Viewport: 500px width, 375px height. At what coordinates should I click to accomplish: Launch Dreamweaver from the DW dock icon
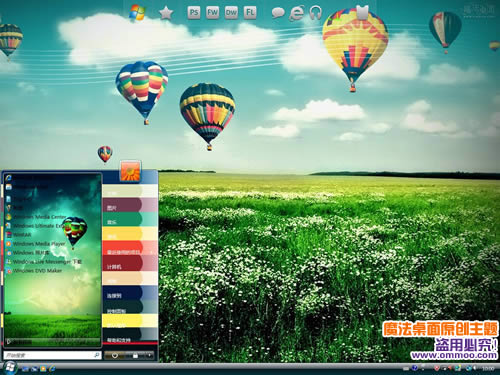tap(231, 13)
